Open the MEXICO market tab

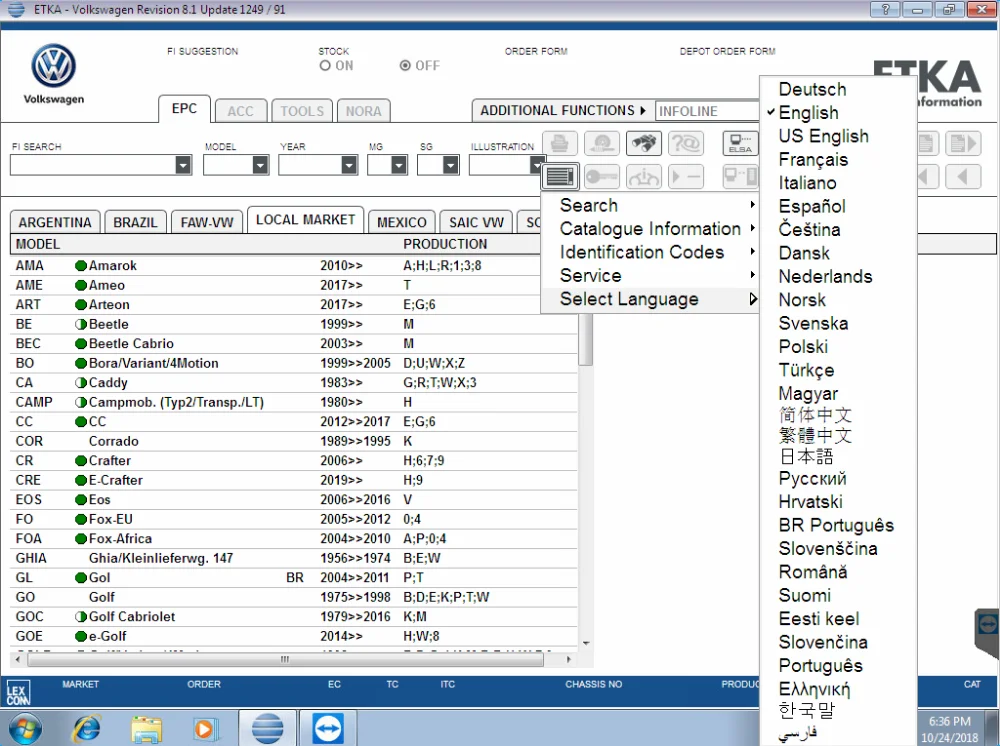402,222
